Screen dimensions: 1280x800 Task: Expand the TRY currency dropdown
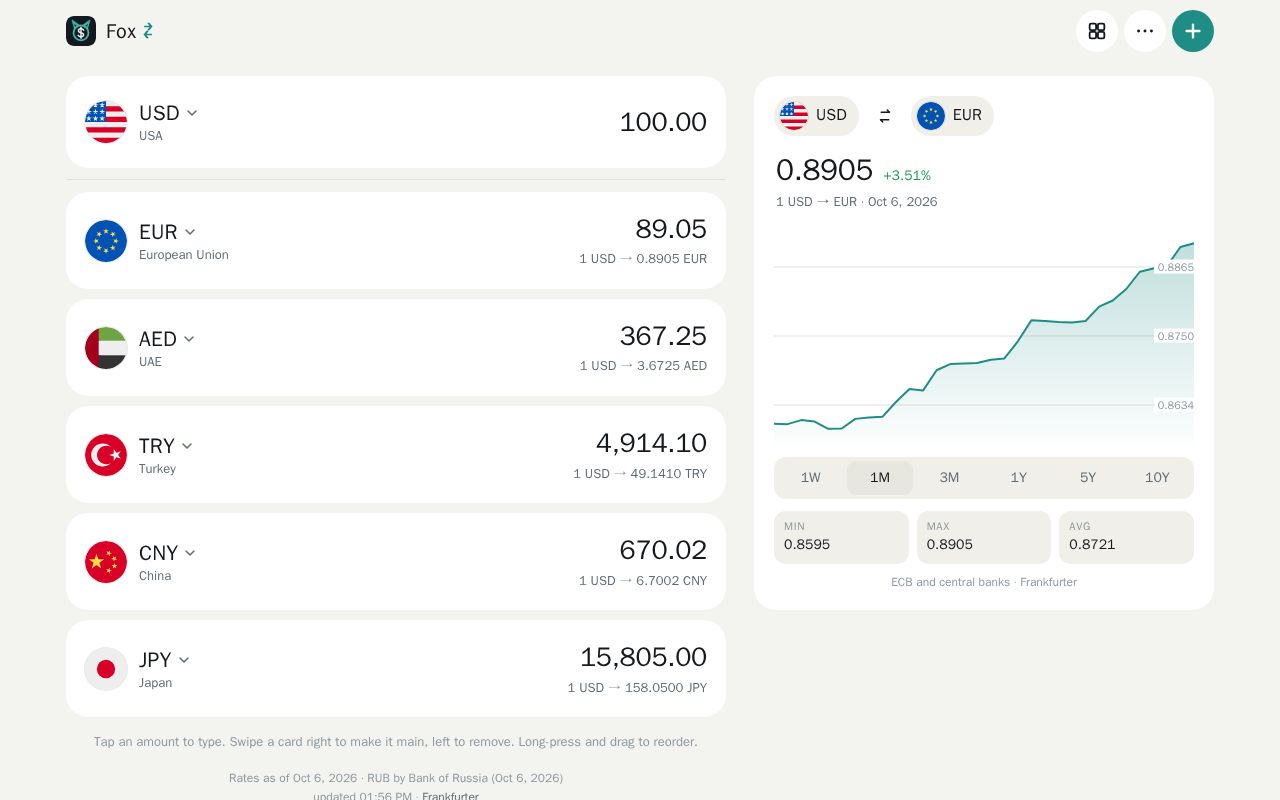166,446
